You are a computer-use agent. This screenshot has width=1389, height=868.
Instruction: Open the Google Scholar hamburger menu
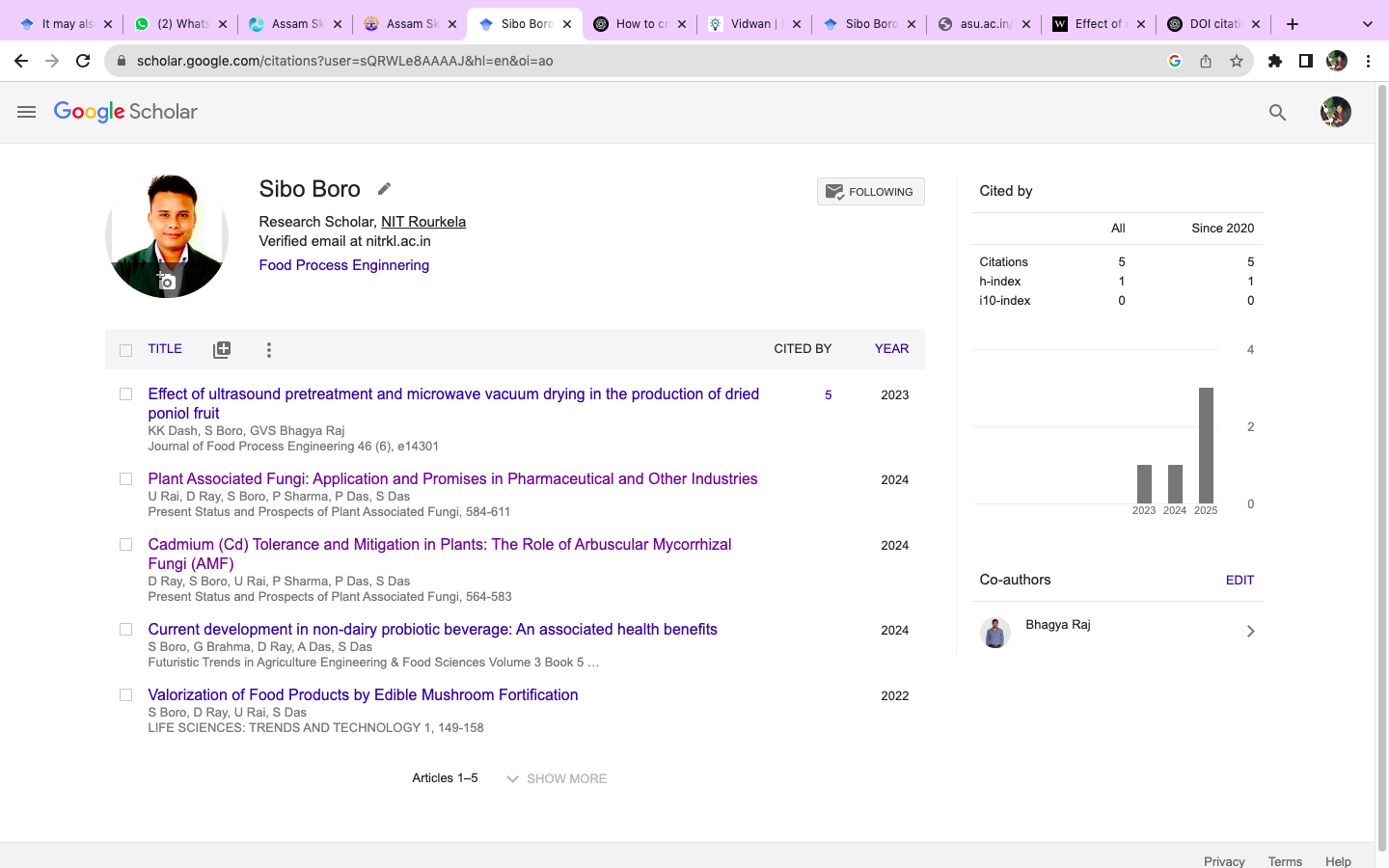[x=26, y=112]
